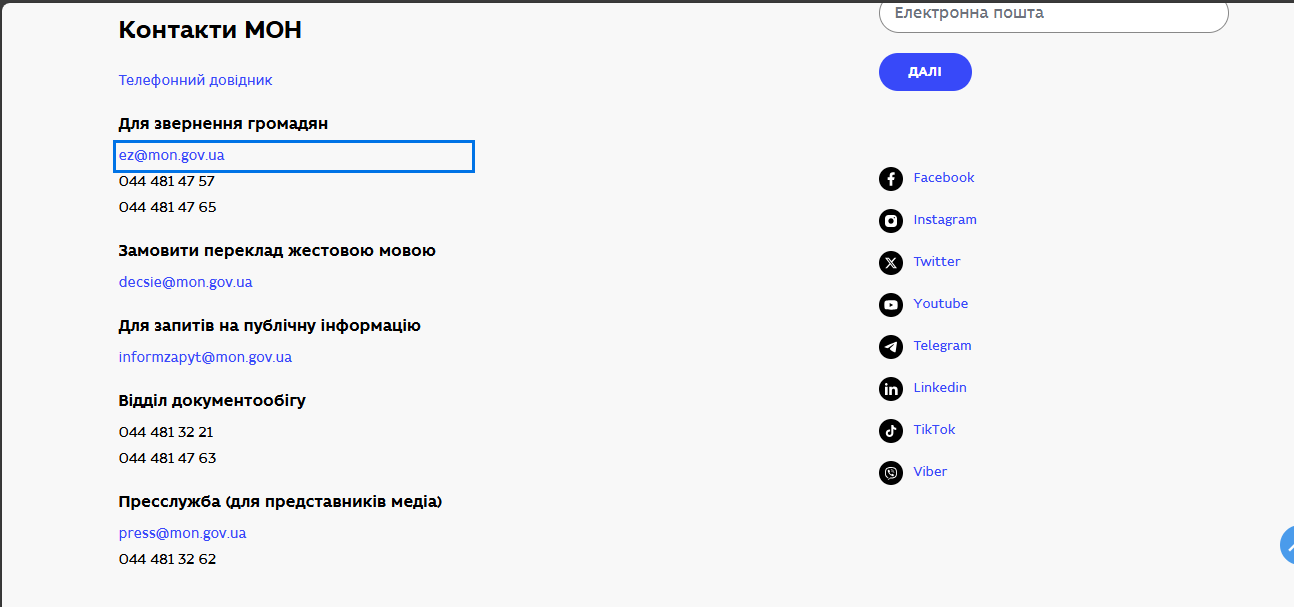The width and height of the screenshot is (1294, 607).
Task: Open the Телефонний довідник link
Action: (195, 80)
